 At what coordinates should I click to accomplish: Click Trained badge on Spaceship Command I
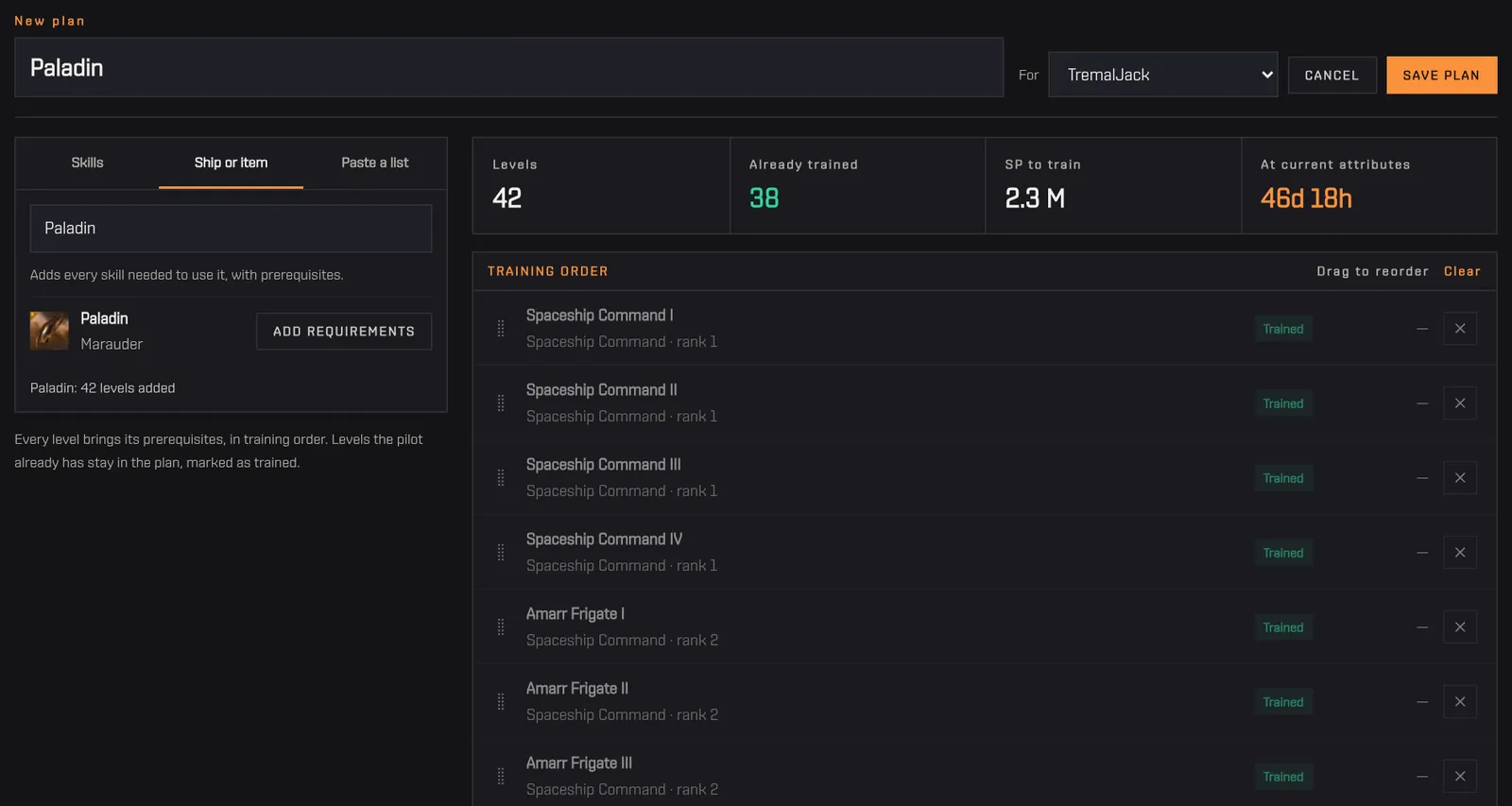coord(1283,329)
